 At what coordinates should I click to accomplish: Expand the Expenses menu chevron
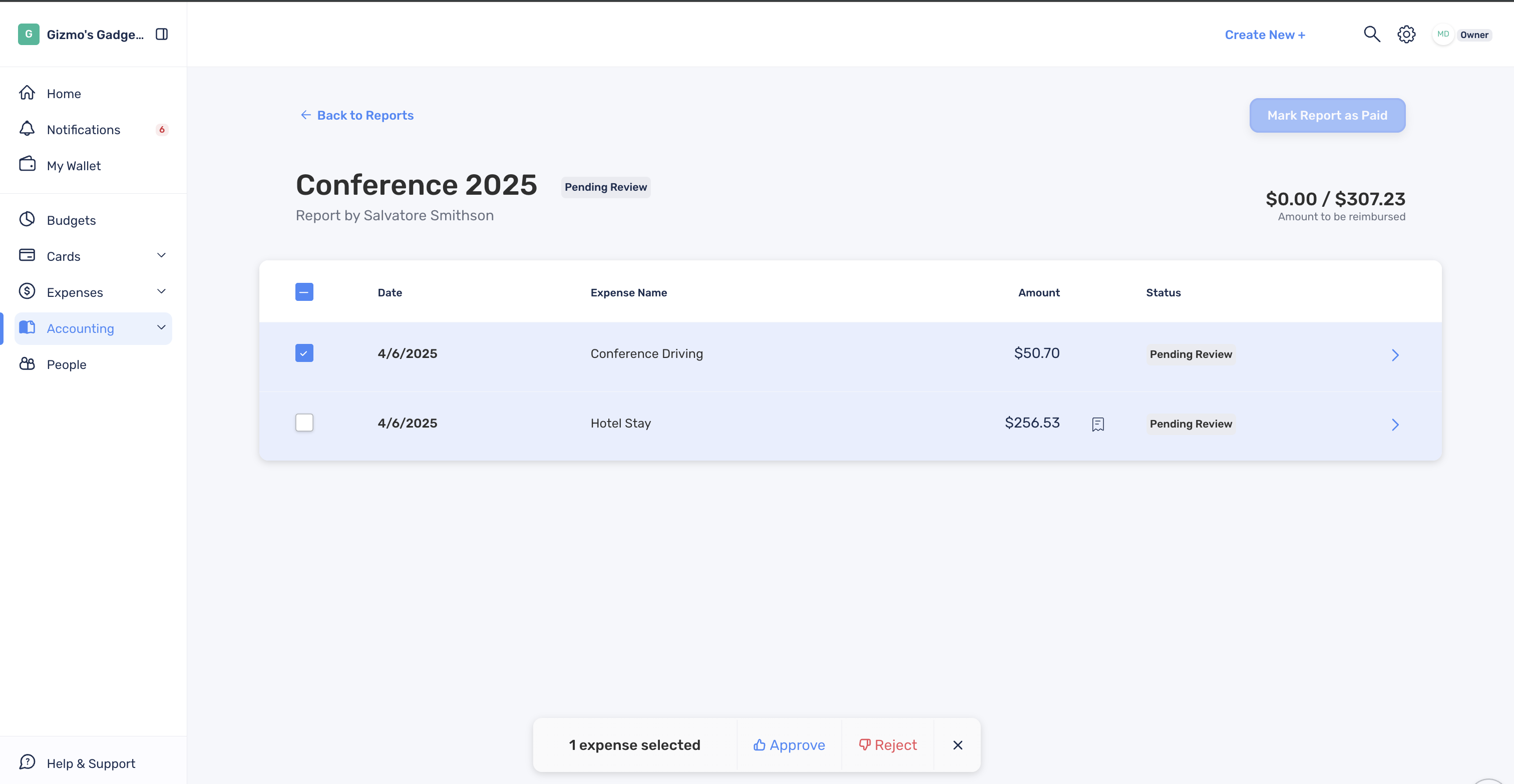click(x=162, y=291)
